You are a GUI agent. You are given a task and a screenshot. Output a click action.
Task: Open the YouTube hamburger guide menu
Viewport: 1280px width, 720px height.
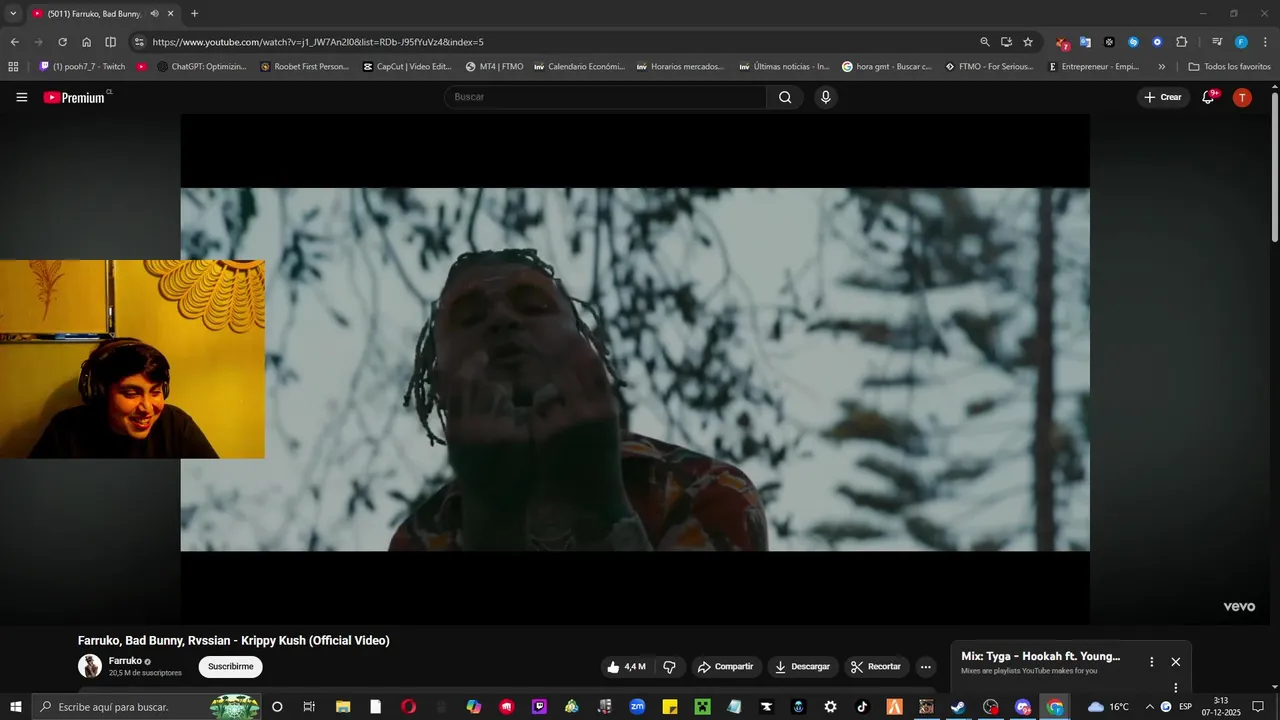[x=22, y=97]
